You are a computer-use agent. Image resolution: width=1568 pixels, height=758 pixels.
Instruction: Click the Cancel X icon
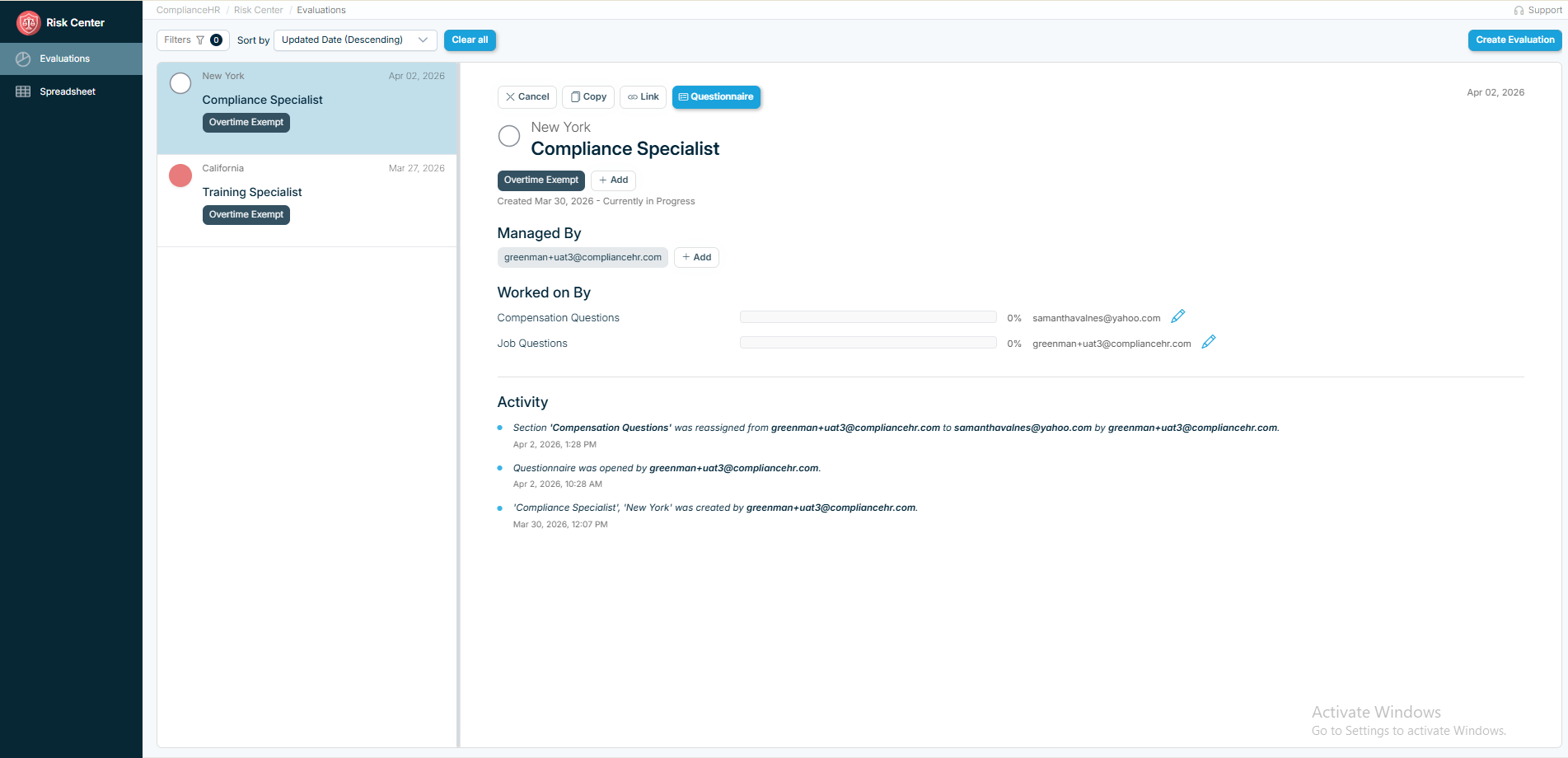511,97
